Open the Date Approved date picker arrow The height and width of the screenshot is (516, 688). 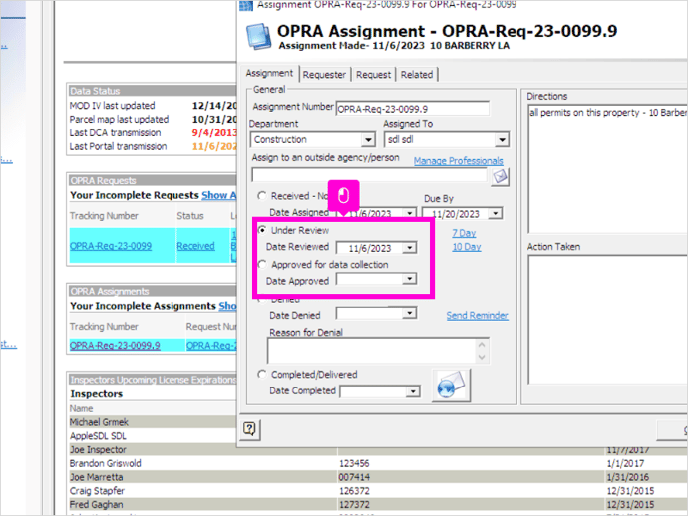409,279
